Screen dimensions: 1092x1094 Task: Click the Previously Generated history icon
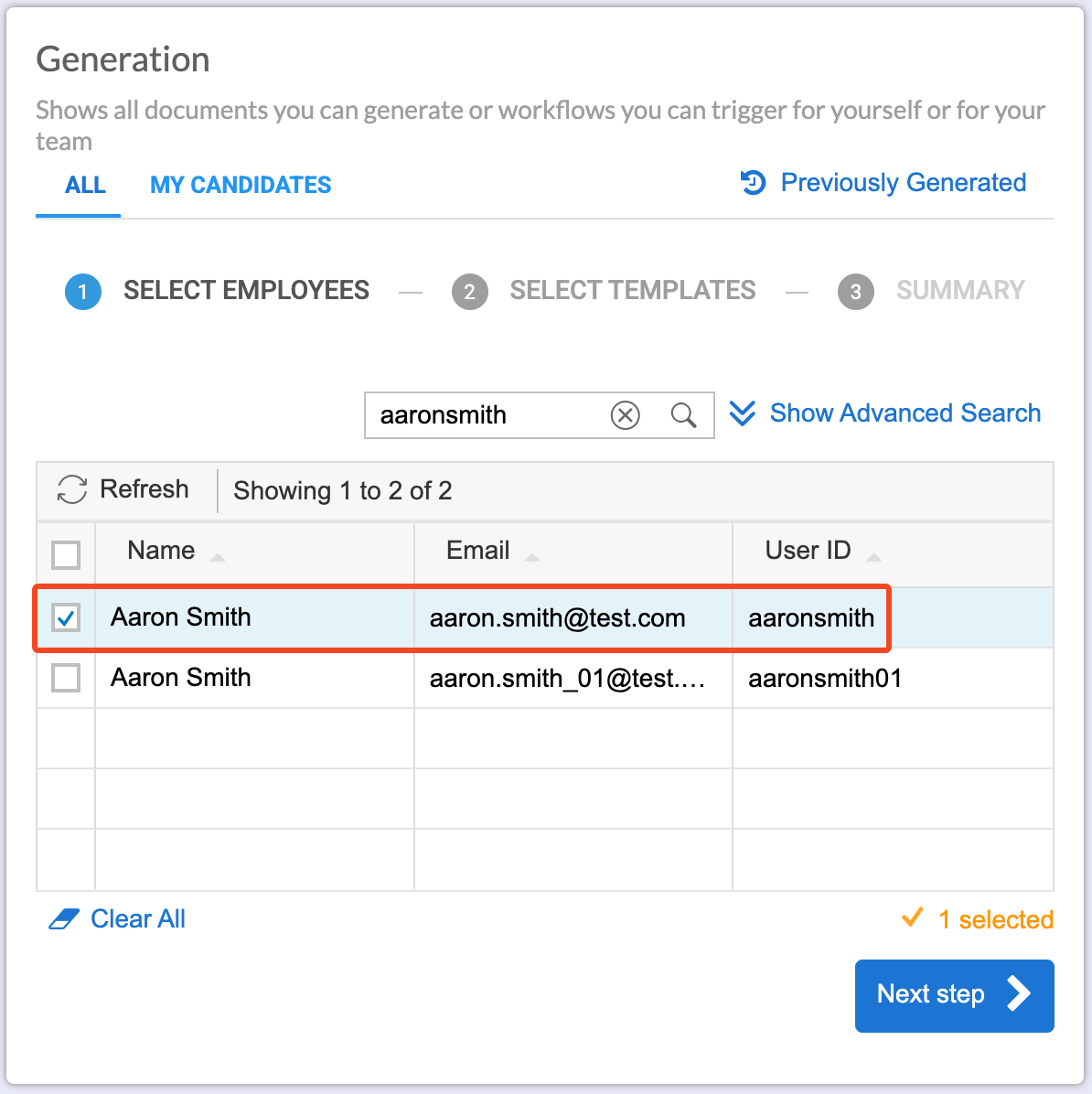pos(753,183)
